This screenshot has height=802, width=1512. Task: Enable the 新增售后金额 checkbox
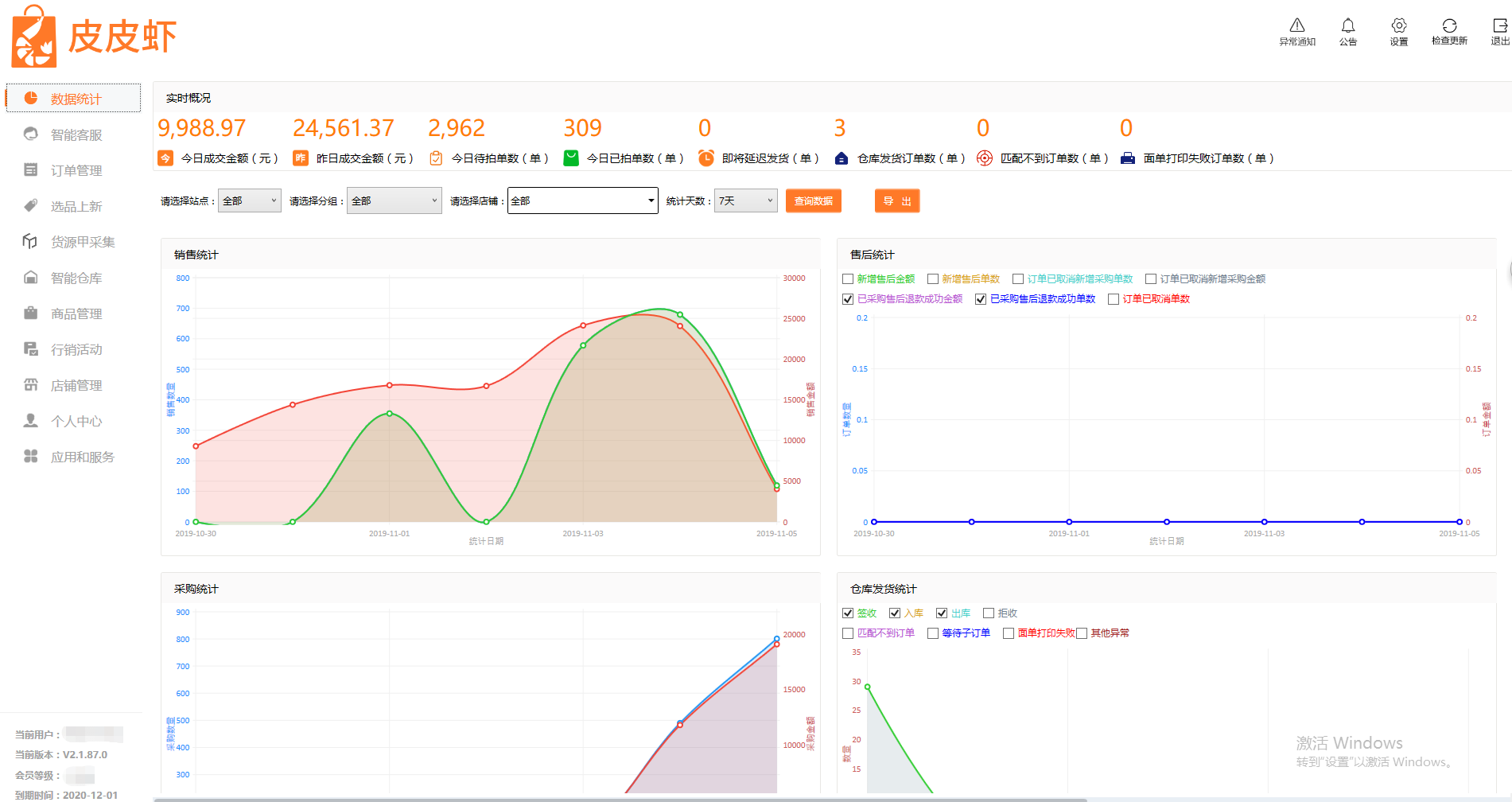848,278
